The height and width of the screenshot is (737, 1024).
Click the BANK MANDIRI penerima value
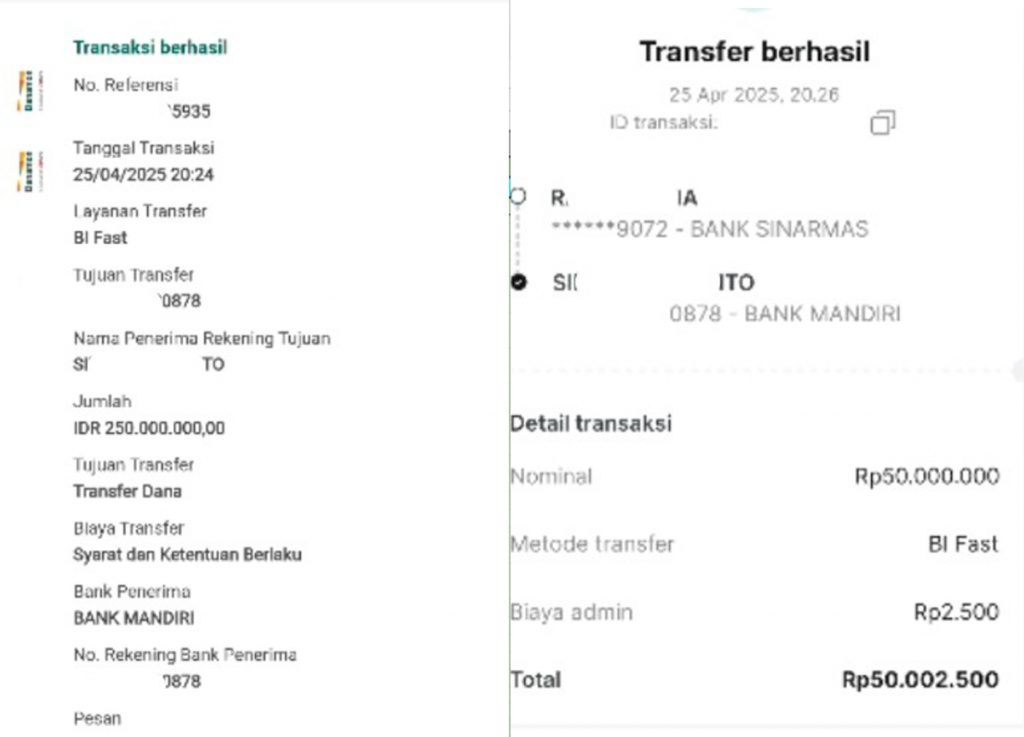[134, 618]
